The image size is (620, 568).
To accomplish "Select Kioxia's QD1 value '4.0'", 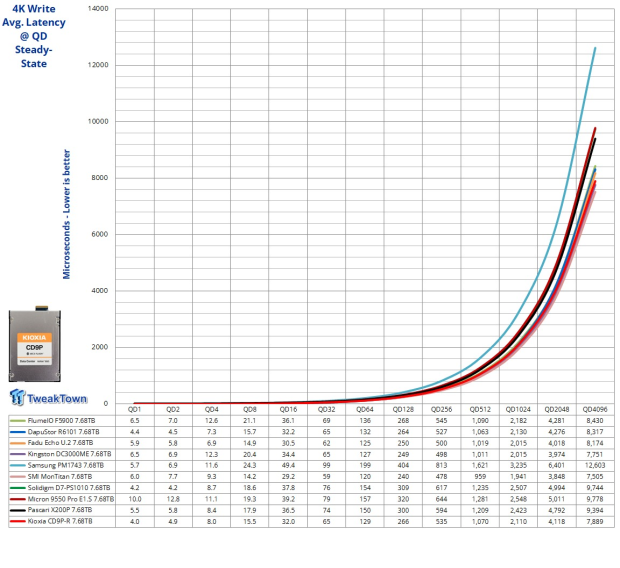I will 135,522.
